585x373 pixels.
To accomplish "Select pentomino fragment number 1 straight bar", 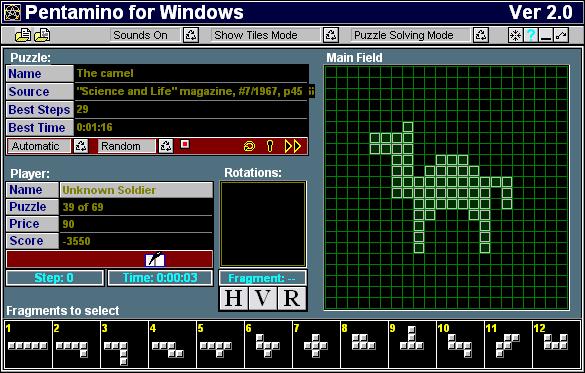I will (28, 344).
